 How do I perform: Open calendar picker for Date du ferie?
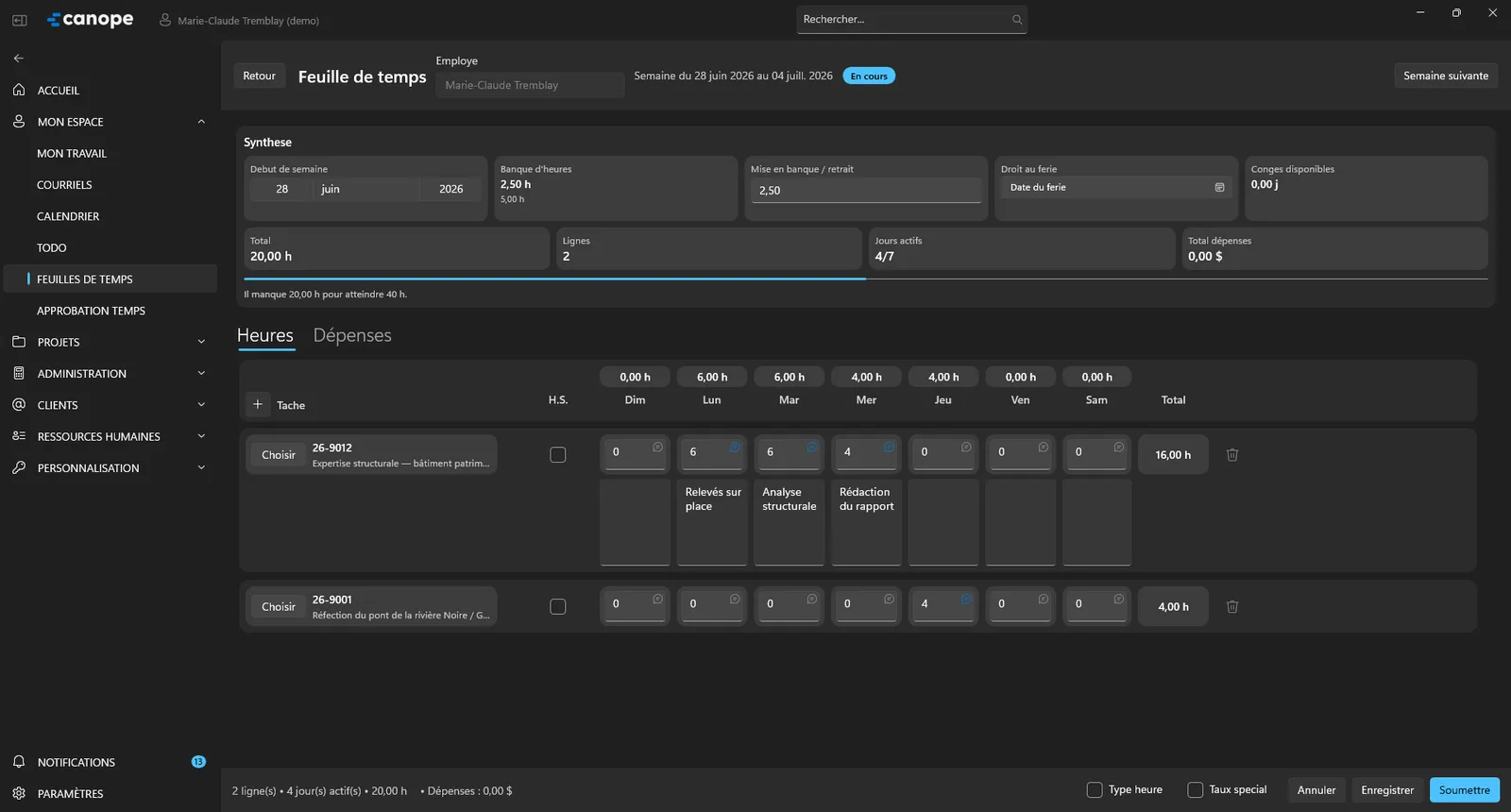1219,188
